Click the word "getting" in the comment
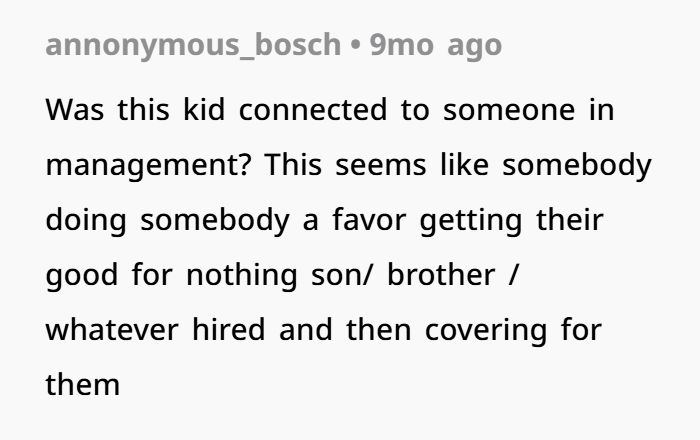The width and height of the screenshot is (700, 440). point(471,221)
